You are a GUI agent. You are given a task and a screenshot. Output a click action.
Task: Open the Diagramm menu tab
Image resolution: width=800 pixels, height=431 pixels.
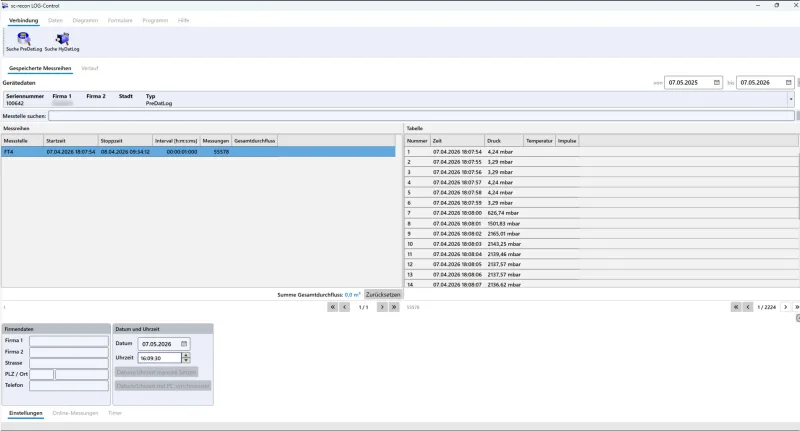(x=85, y=20)
